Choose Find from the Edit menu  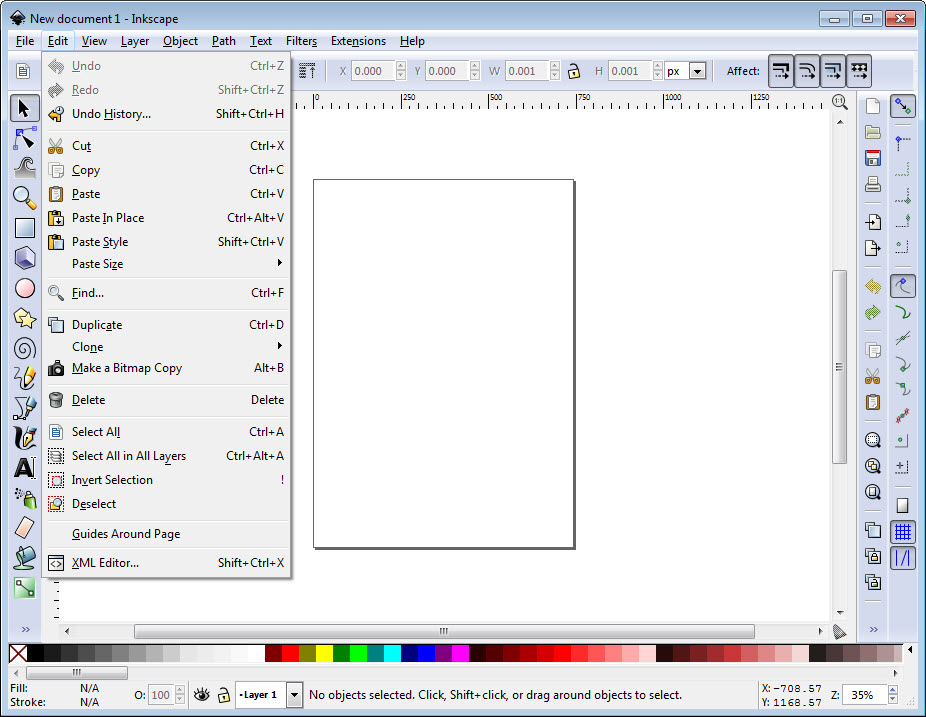click(165, 293)
